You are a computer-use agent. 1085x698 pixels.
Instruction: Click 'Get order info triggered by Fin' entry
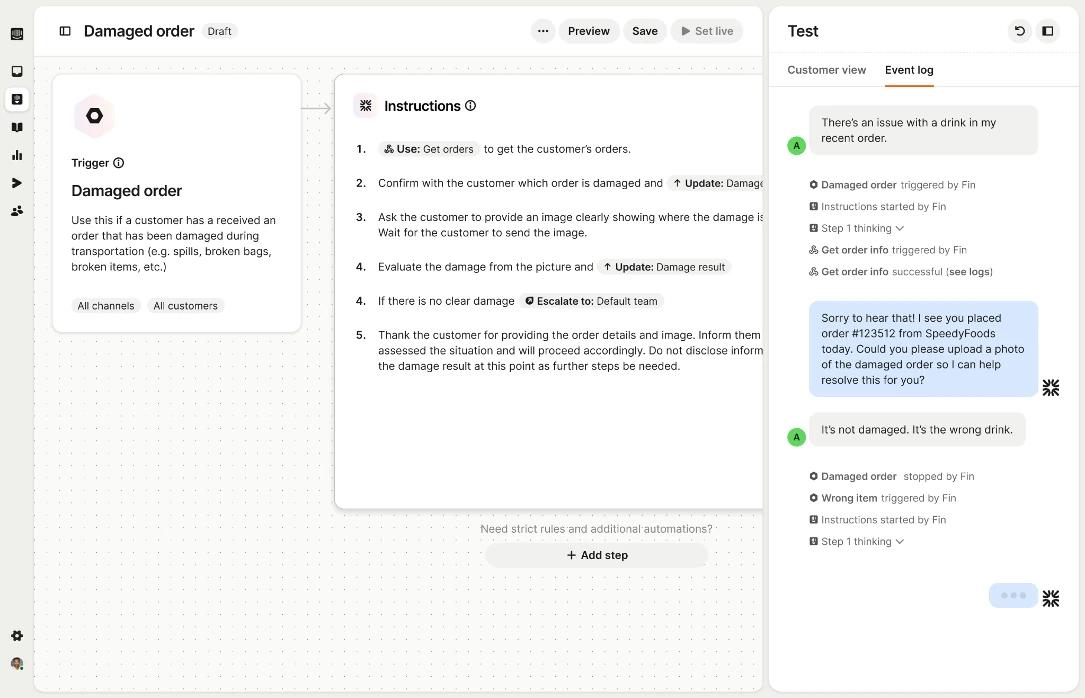[888, 250]
